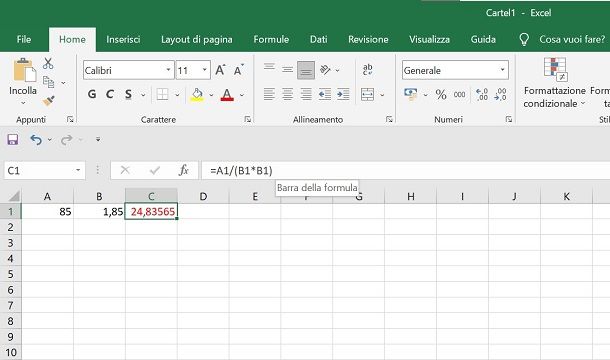
Task: Click merge and center icon
Action: (367, 94)
